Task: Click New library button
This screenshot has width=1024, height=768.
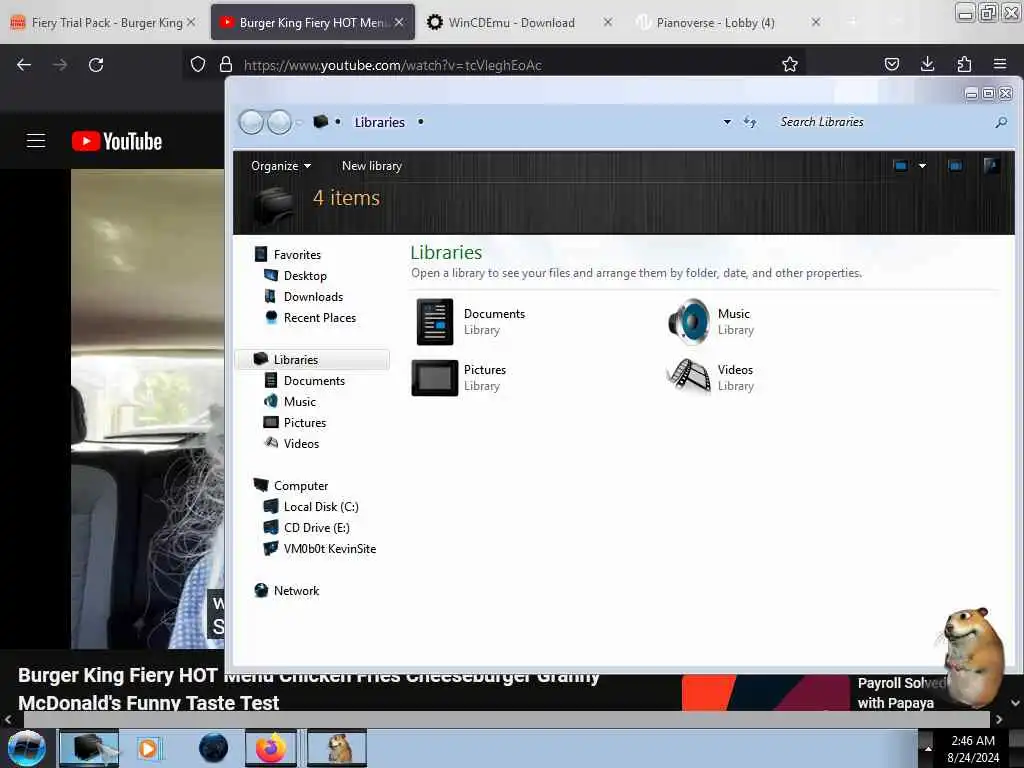Action: point(372,166)
